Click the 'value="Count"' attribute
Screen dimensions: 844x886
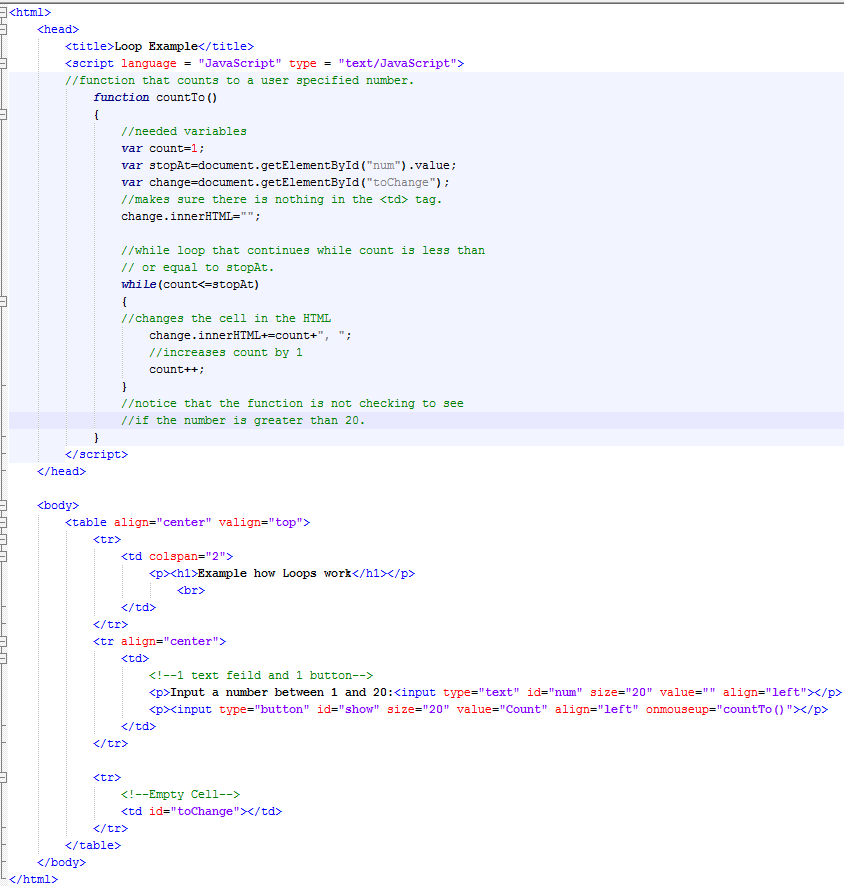tap(502, 710)
